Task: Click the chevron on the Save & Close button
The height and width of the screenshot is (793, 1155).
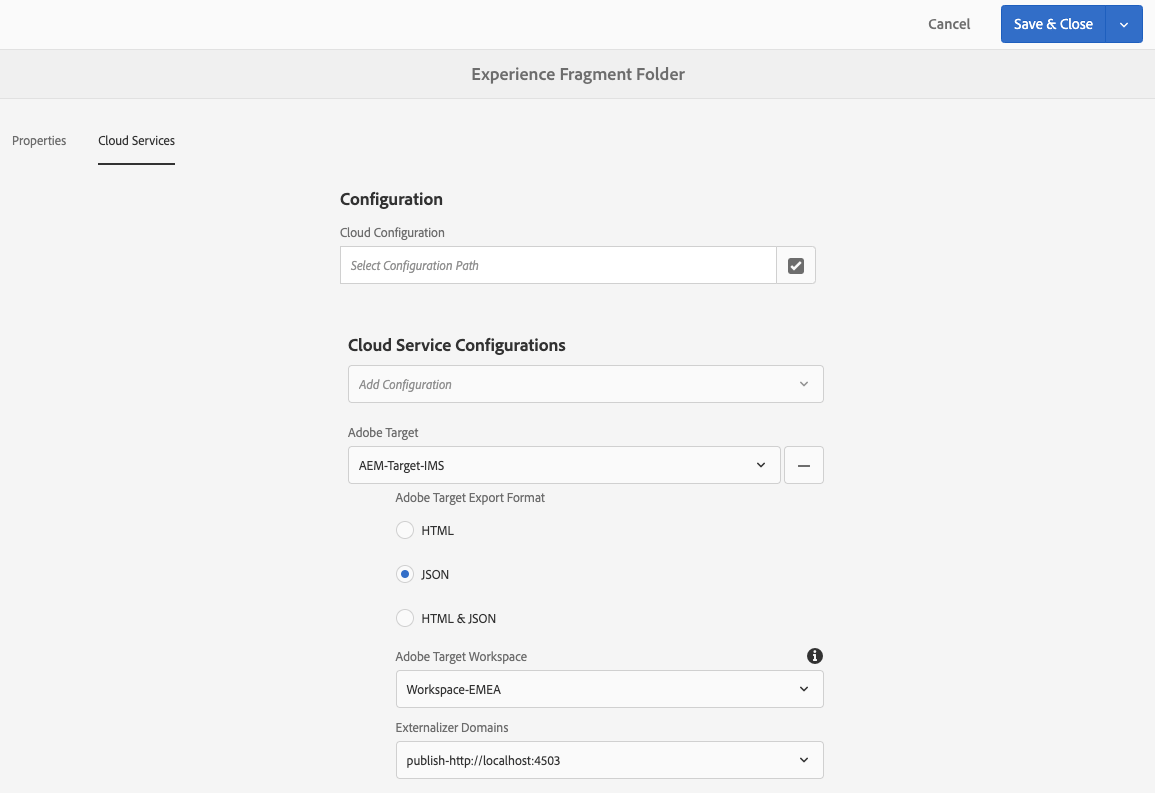Action: click(x=1124, y=23)
